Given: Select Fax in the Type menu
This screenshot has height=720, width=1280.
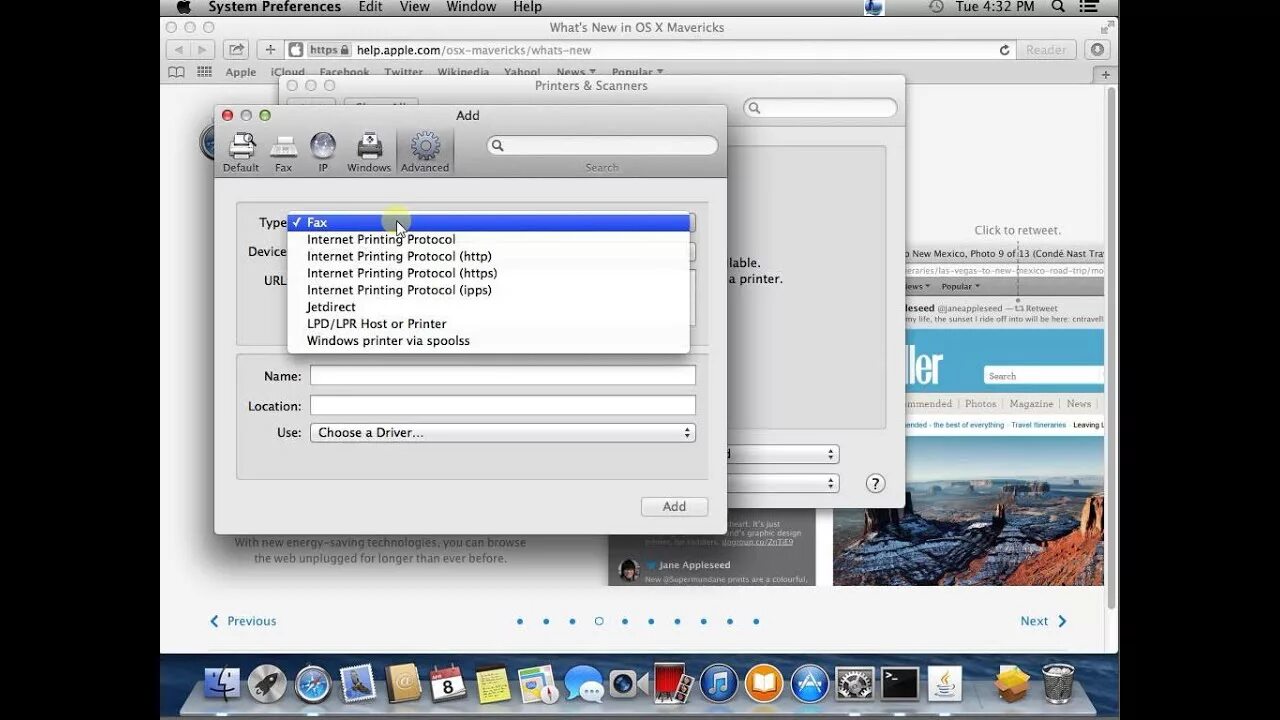Looking at the screenshot, I should (489, 223).
